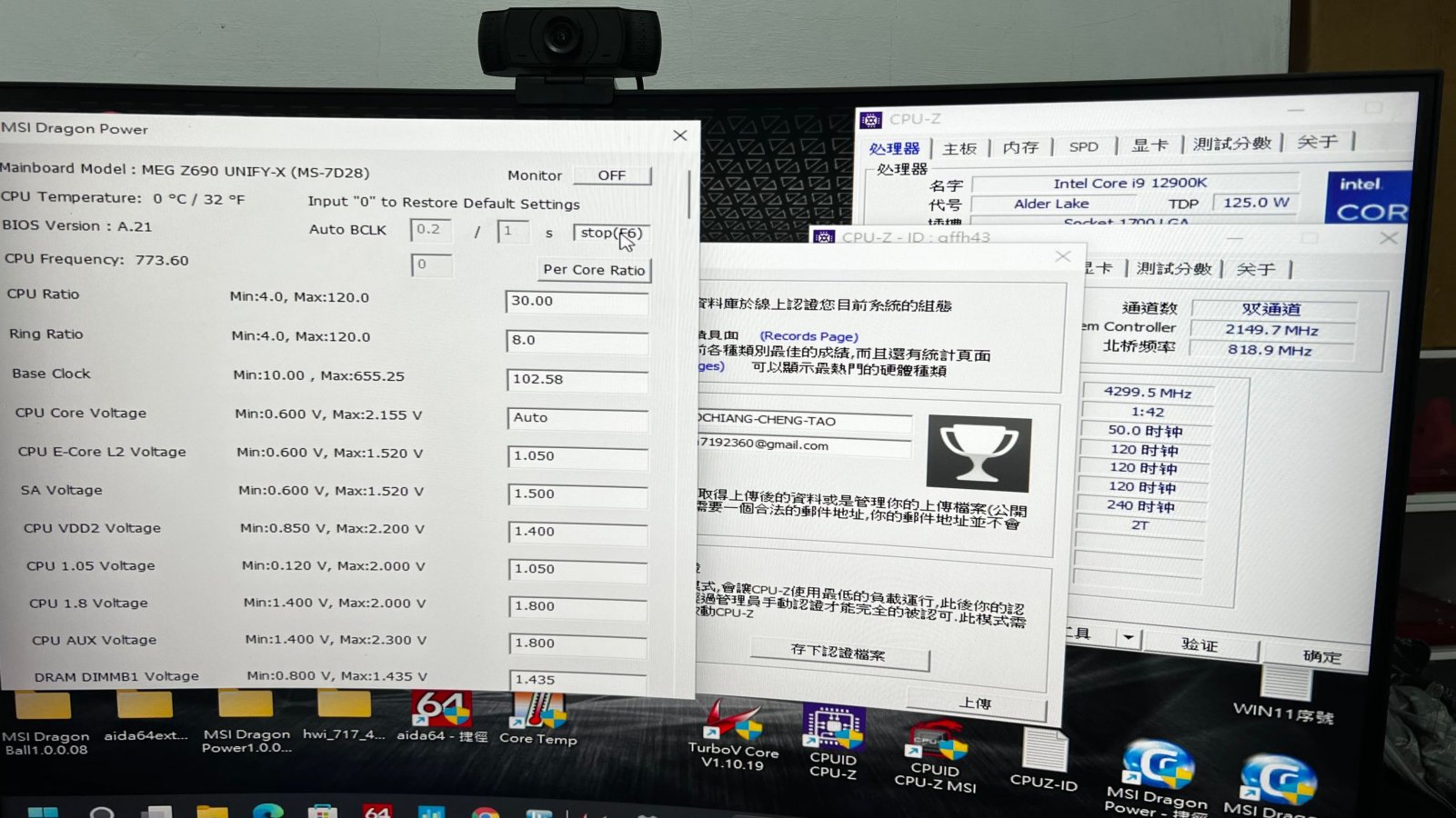Click the Intel Core logo in CPU-Z
This screenshot has height=818, width=1456.
point(1371,197)
